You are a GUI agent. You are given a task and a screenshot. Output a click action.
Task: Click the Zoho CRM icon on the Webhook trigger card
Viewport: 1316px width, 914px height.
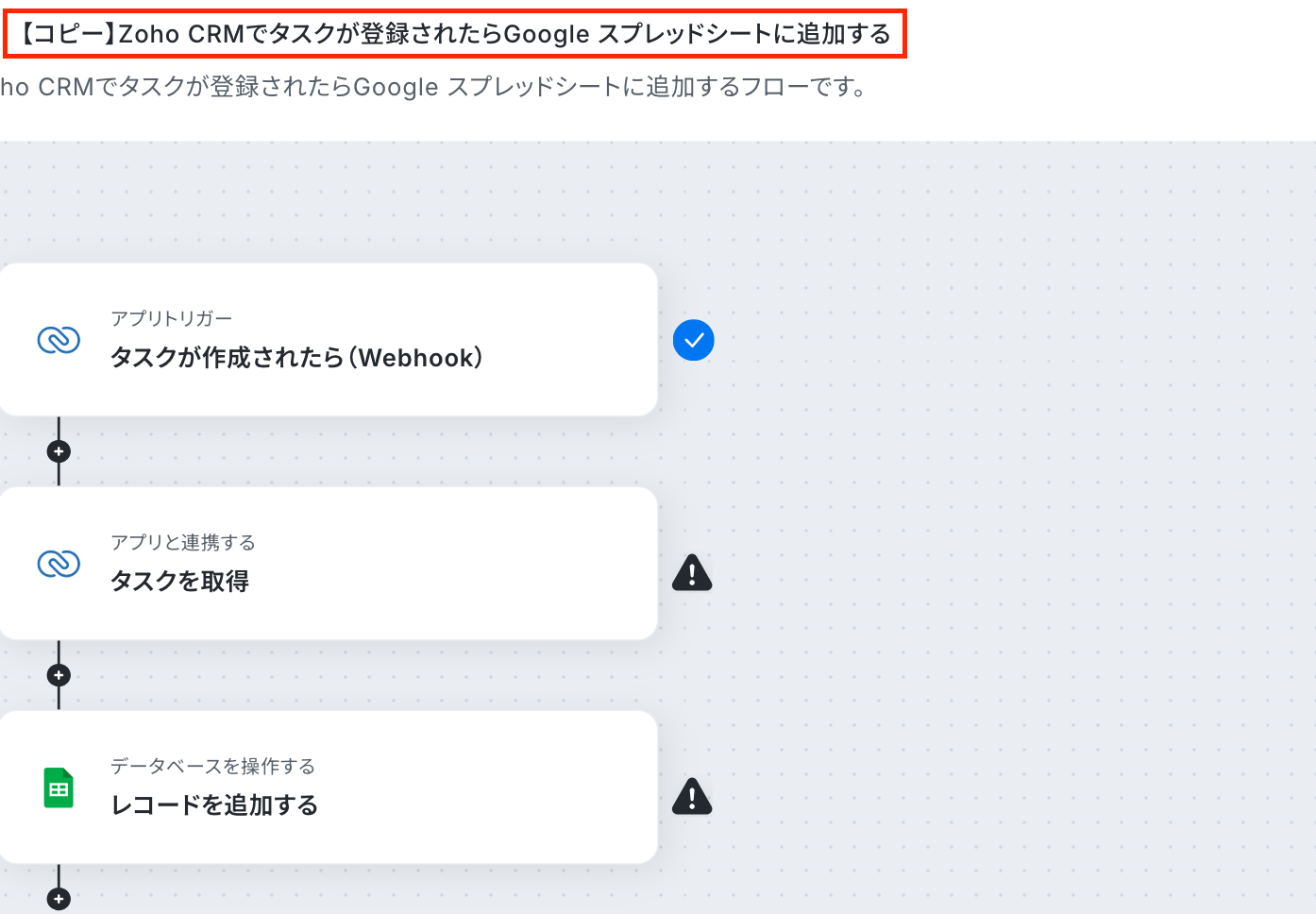59,340
